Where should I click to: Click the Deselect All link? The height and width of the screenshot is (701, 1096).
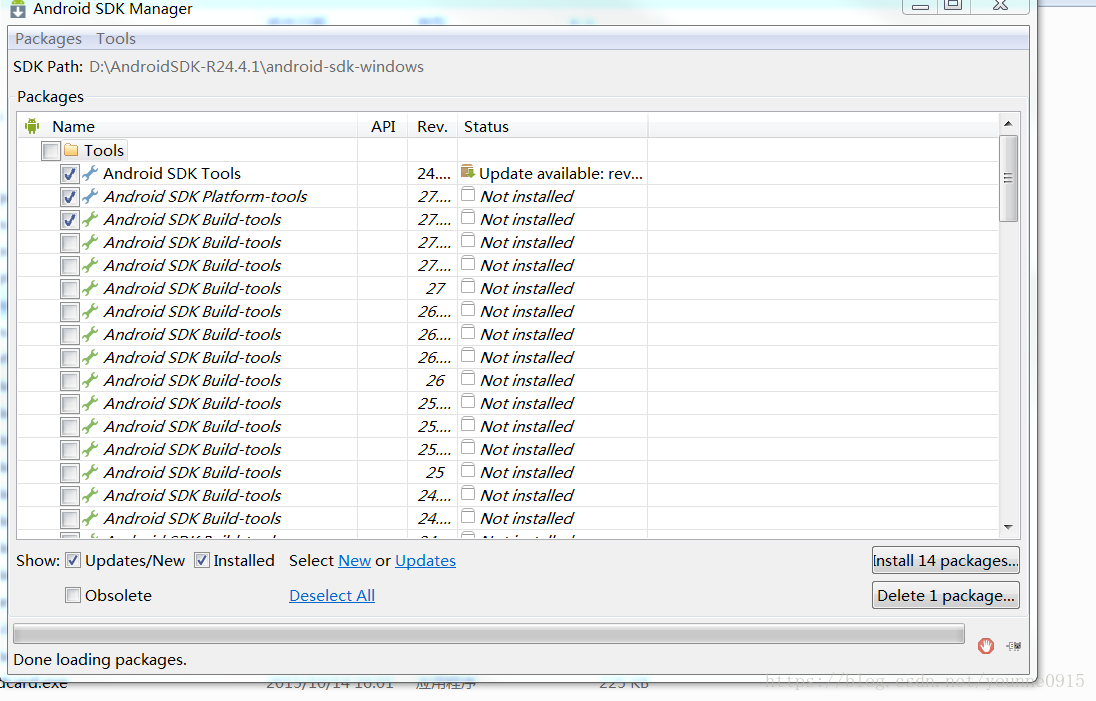tap(332, 595)
